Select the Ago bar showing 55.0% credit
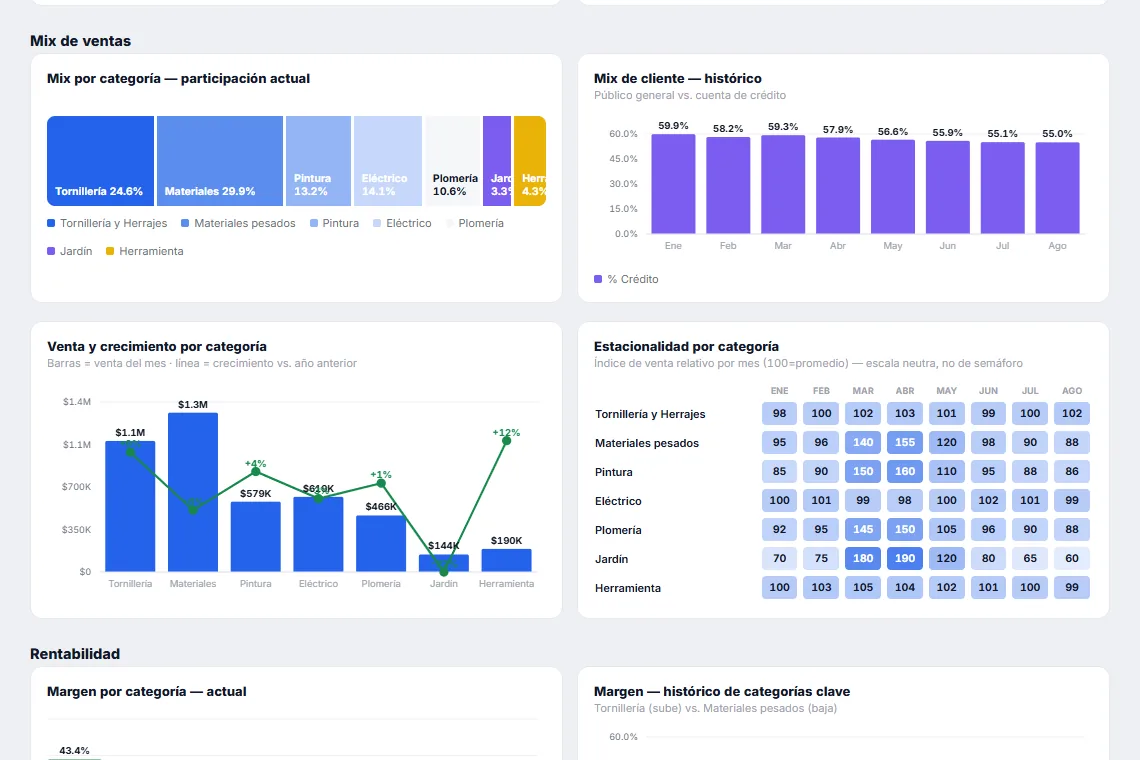This screenshot has width=1140, height=760. point(1057,188)
